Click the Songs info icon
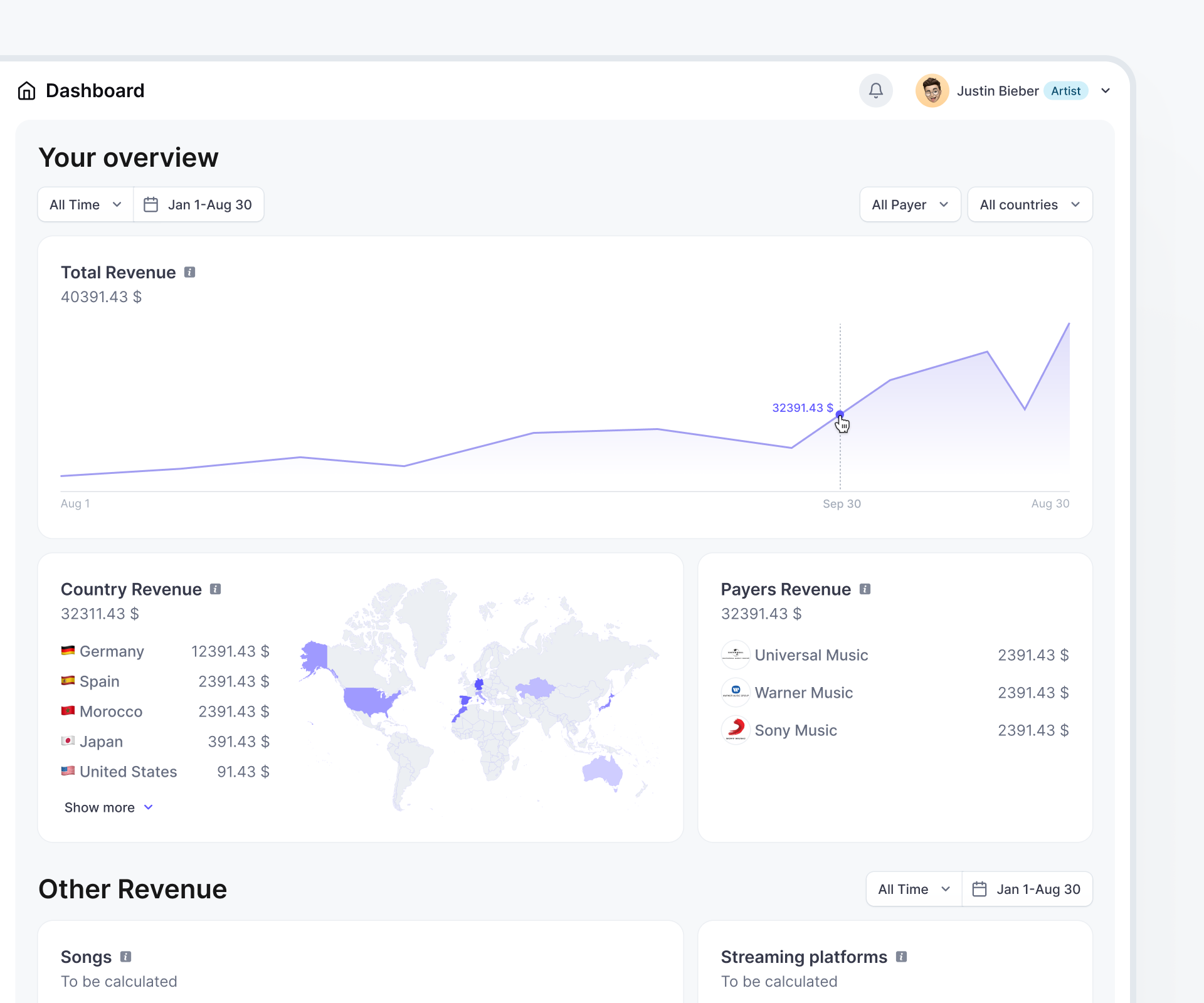Image resolution: width=1204 pixels, height=1003 pixels. tap(125, 957)
